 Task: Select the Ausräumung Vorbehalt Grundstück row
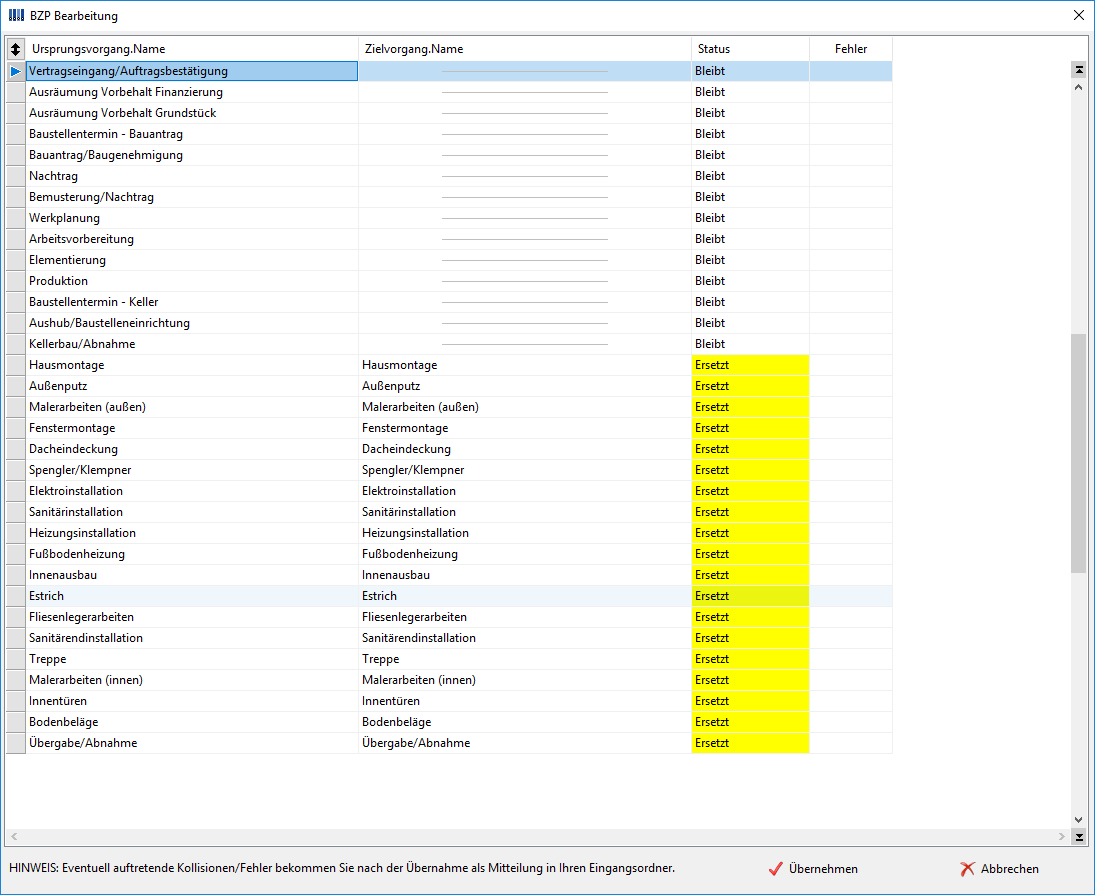point(449,113)
